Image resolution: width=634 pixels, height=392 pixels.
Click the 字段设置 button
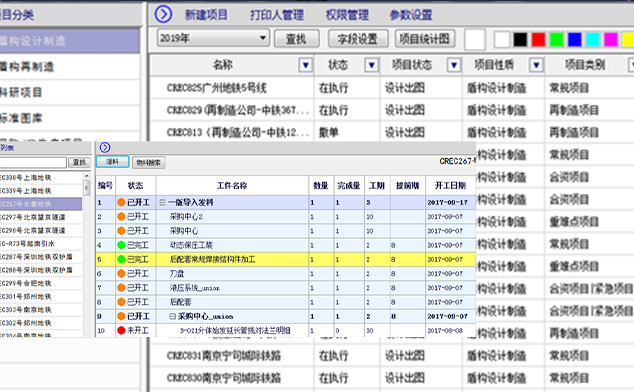click(358, 39)
